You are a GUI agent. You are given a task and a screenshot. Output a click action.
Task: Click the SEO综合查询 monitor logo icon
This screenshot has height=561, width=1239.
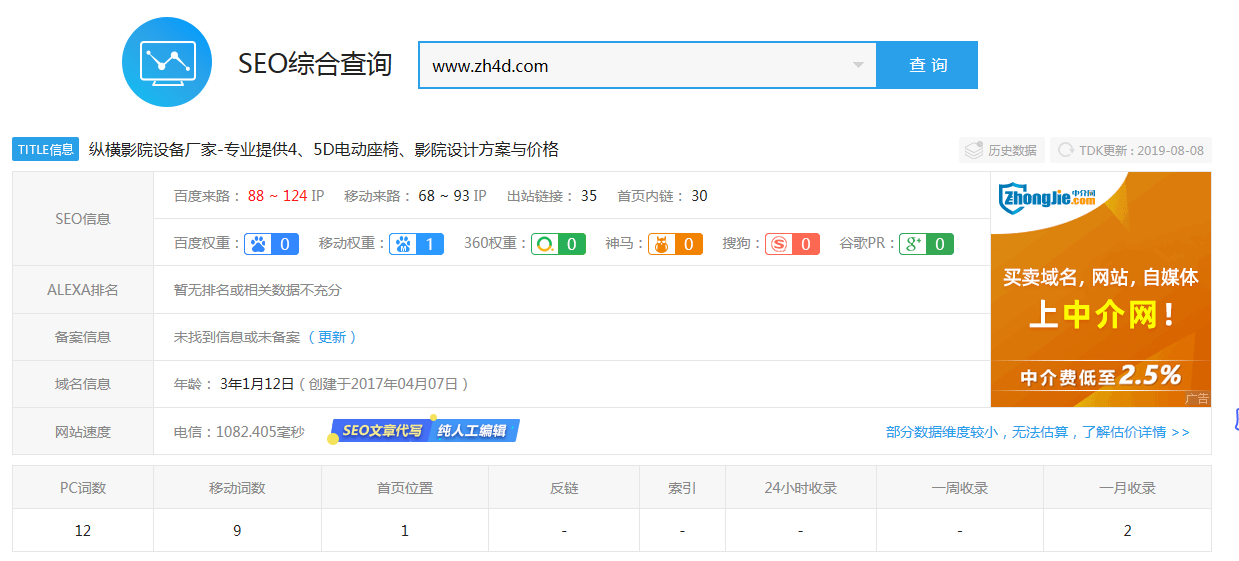pyautogui.click(x=166, y=62)
